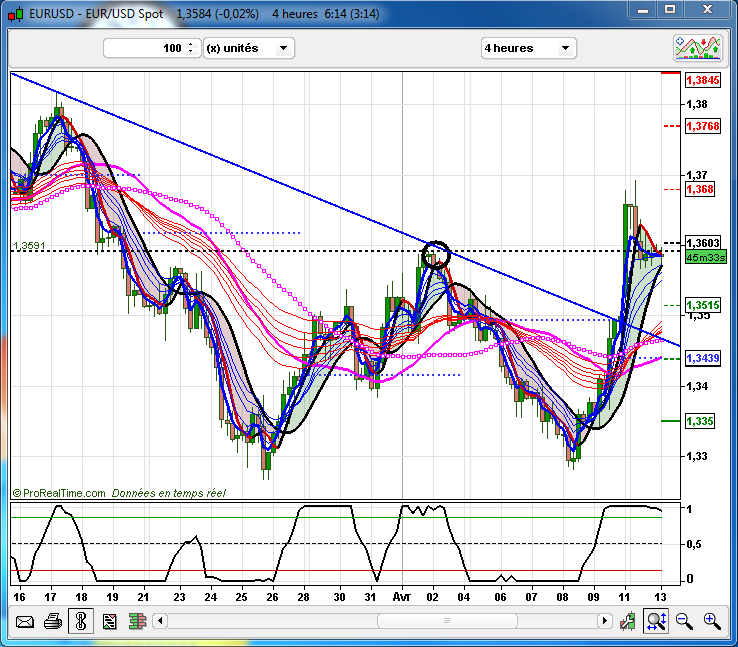Toggle the chain link icon button

[x=80, y=621]
